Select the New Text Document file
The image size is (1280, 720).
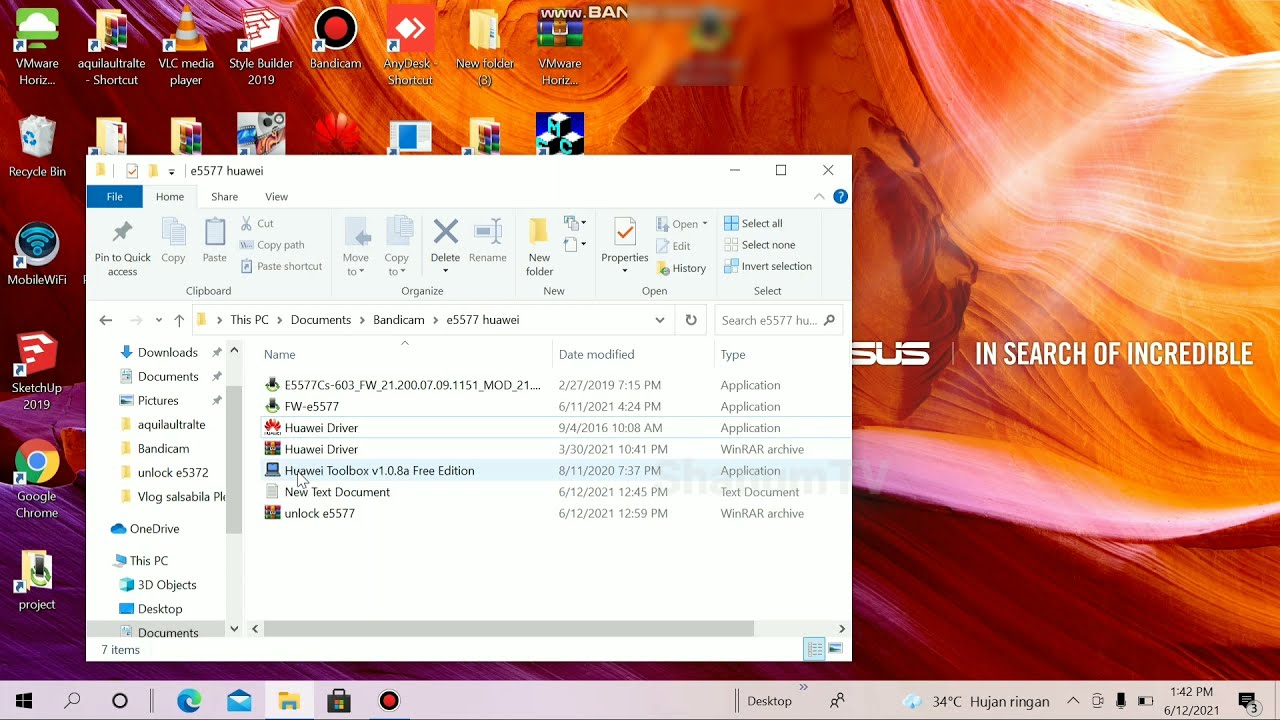337,492
